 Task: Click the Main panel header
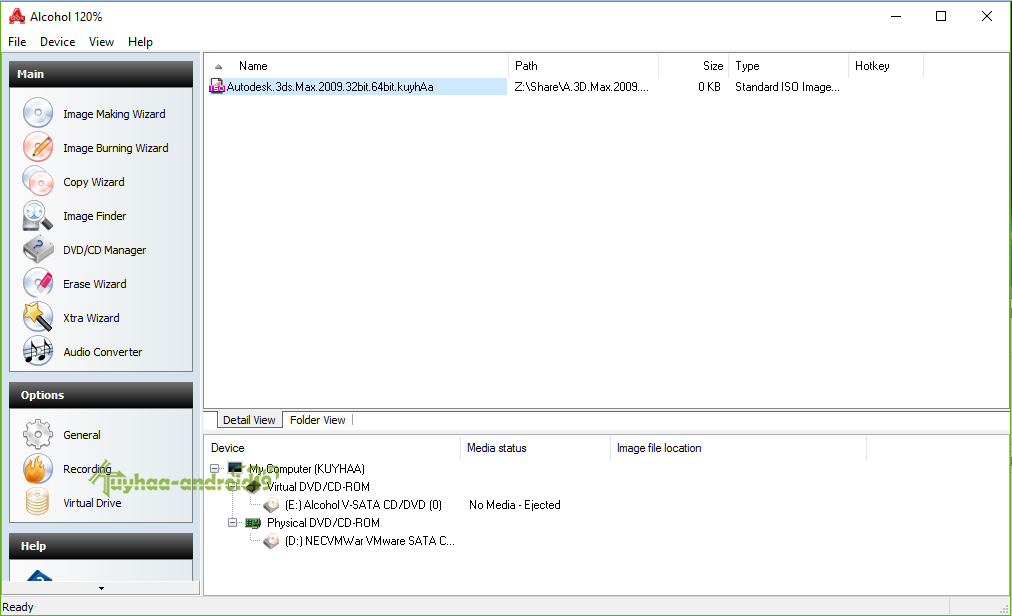point(101,74)
